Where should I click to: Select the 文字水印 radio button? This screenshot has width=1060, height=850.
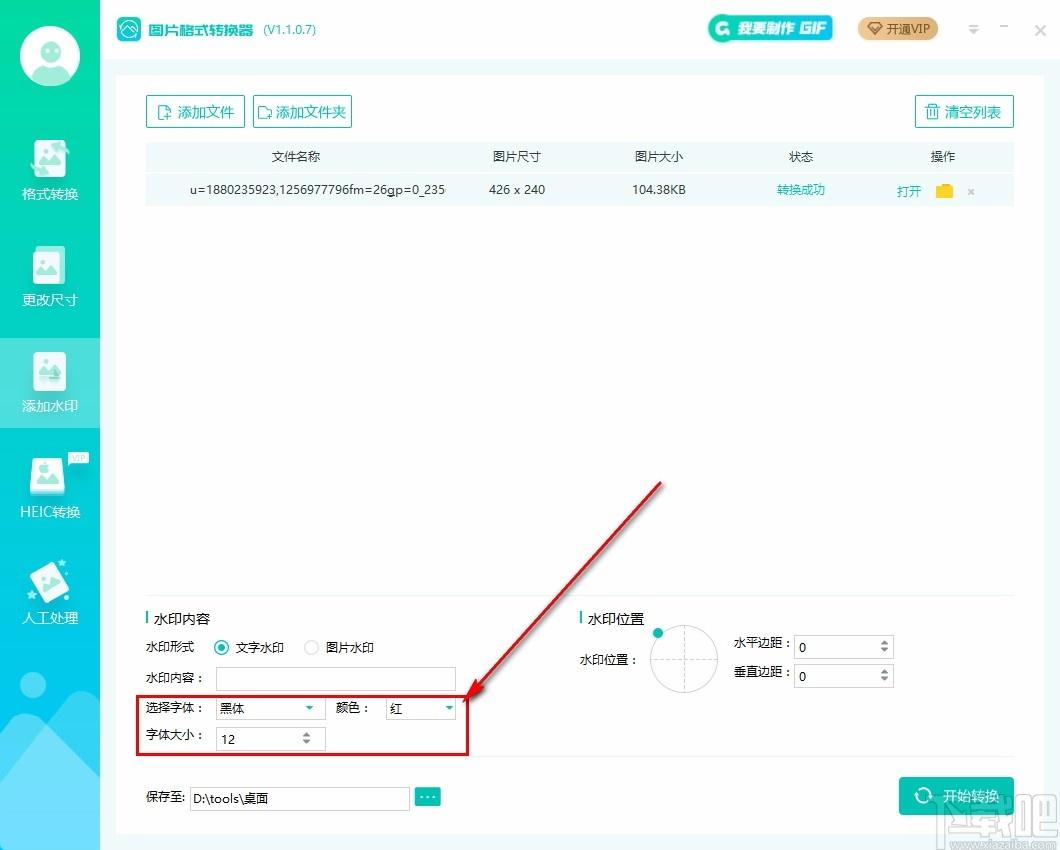coord(221,647)
